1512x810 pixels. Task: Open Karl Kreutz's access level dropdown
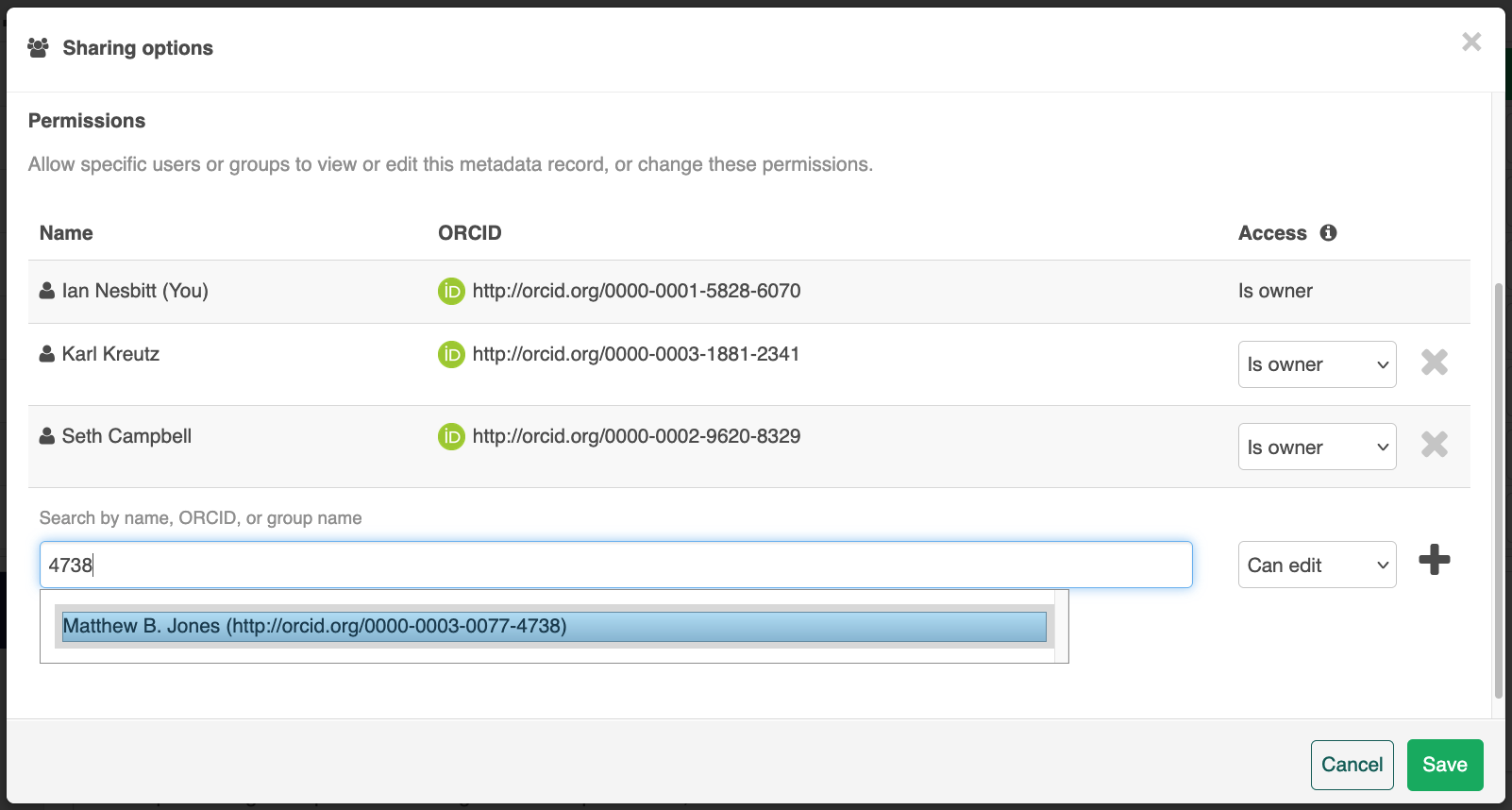1317,364
